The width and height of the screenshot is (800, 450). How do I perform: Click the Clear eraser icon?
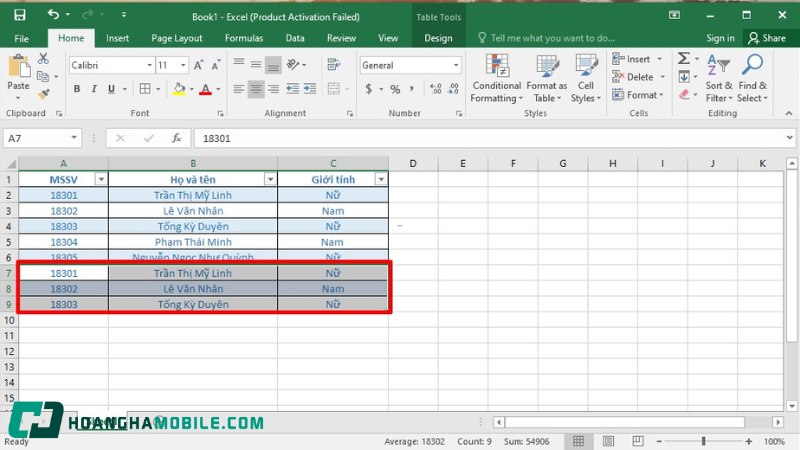[684, 94]
